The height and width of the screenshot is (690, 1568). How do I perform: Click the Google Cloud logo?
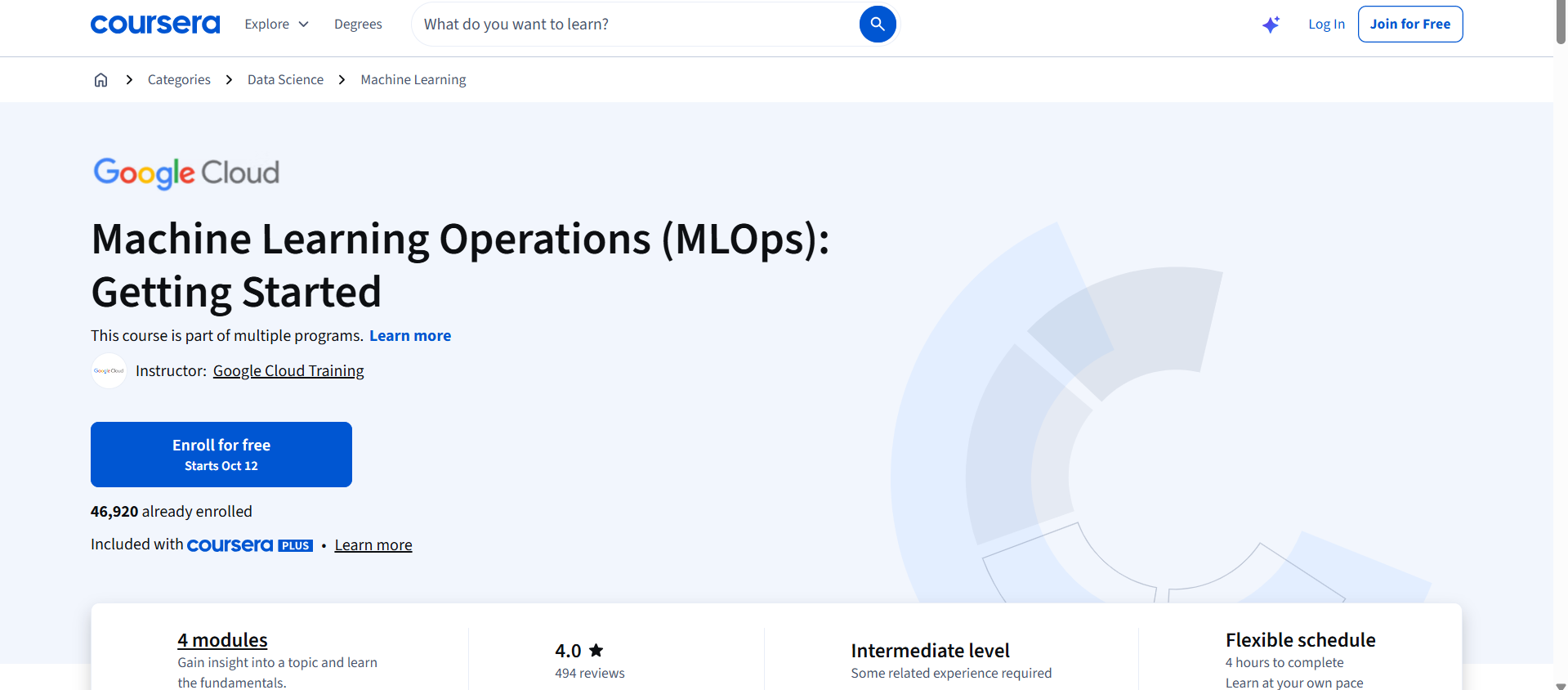186,172
